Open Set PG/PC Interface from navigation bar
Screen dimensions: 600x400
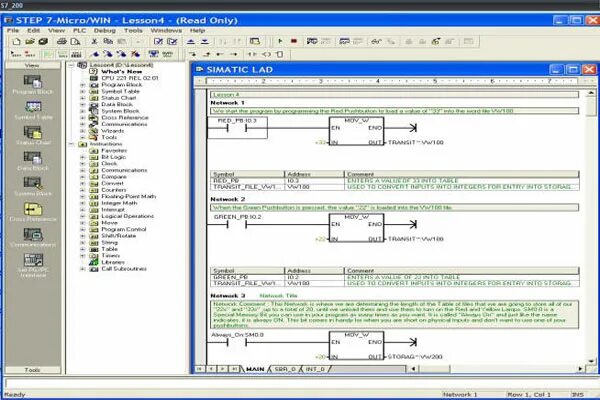pos(33,265)
